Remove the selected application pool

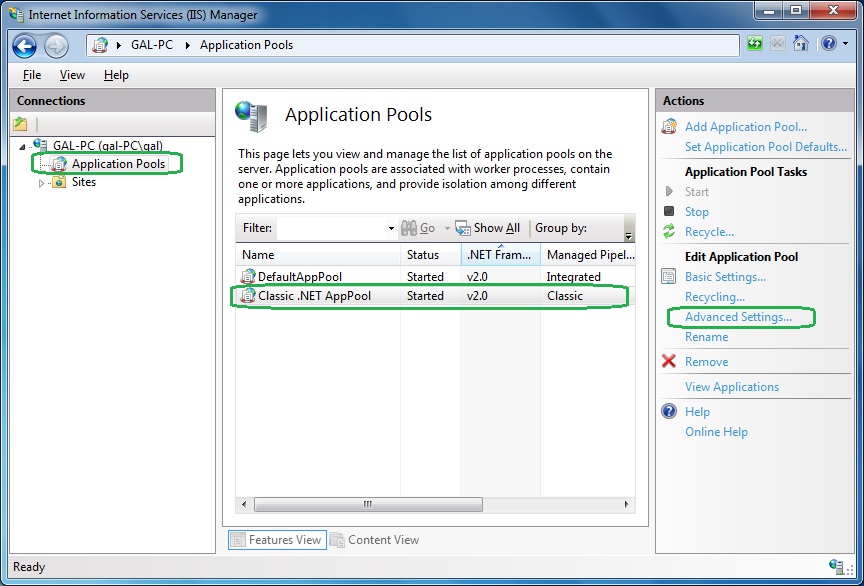click(706, 362)
